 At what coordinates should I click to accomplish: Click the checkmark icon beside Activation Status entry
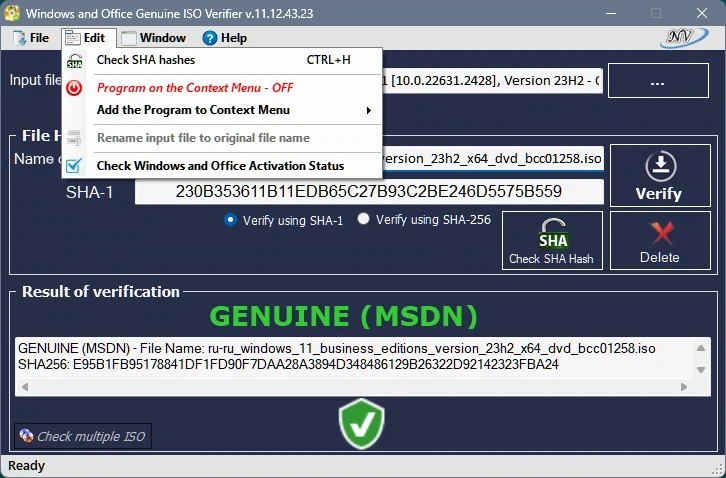[x=74, y=166]
